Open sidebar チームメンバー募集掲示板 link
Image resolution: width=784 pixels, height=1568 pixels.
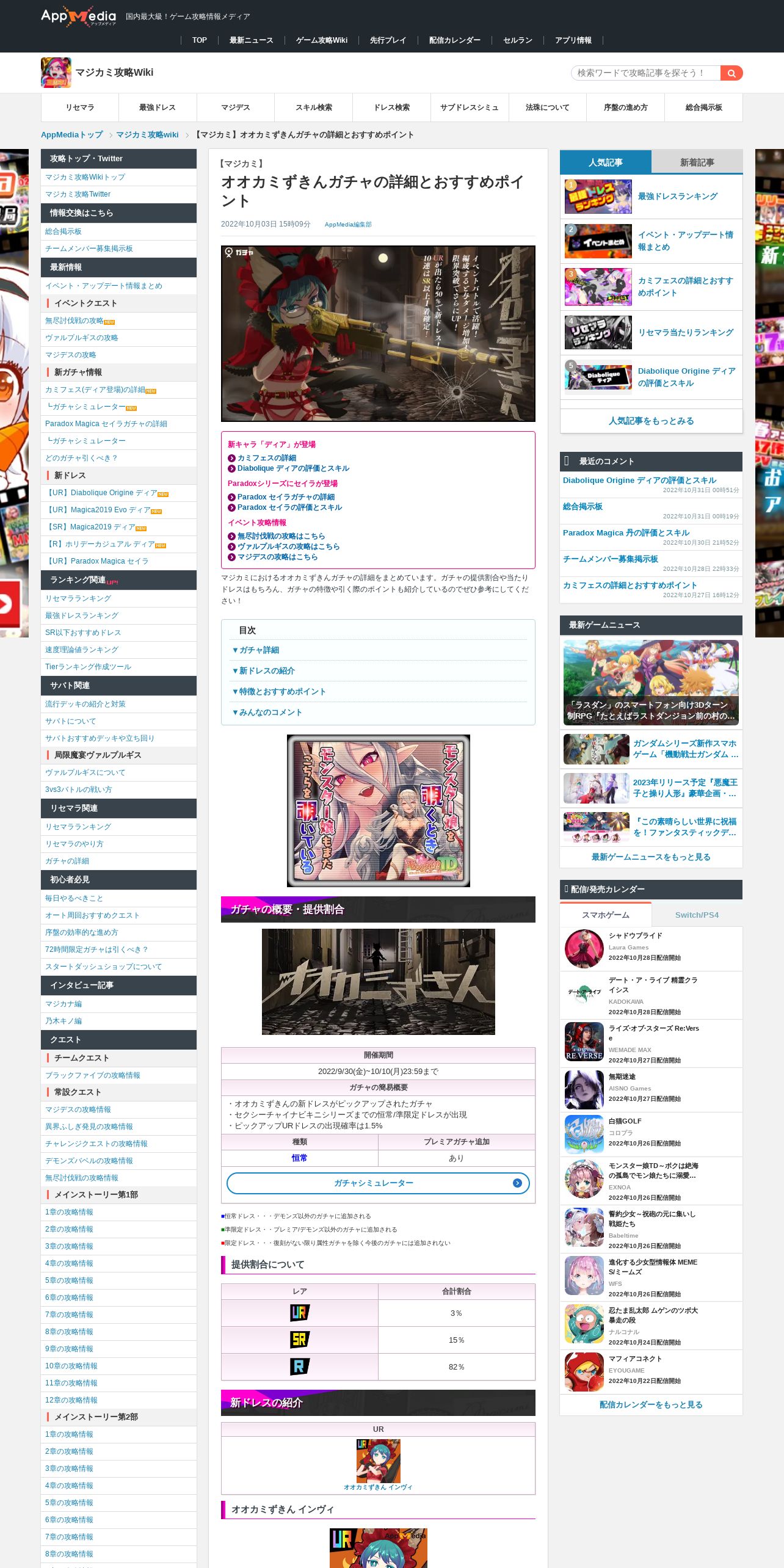tap(89, 249)
